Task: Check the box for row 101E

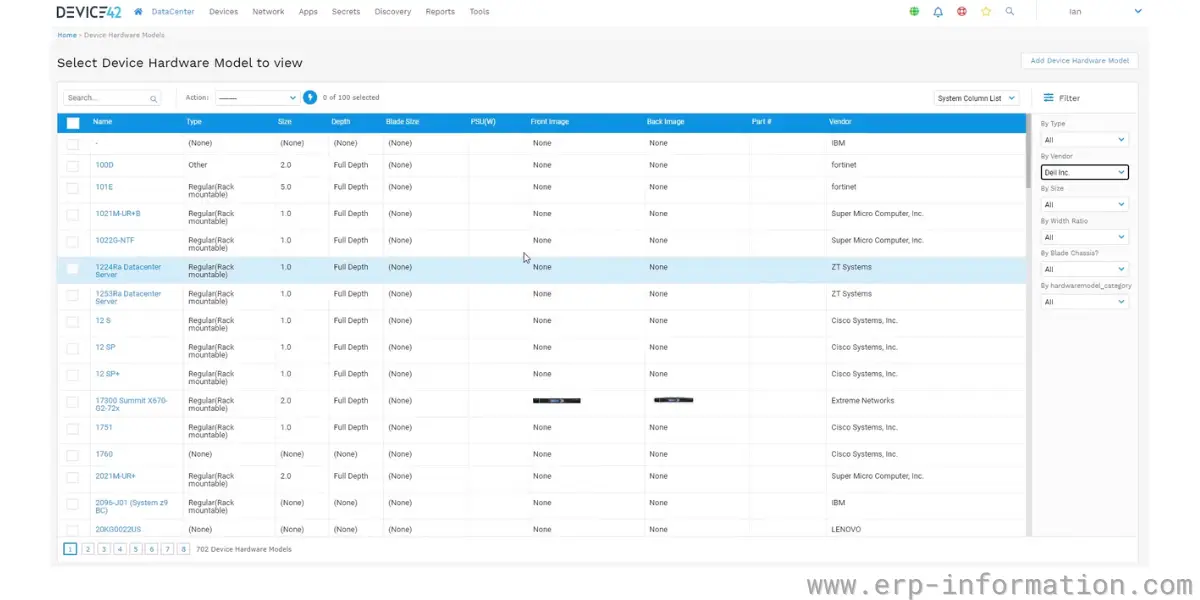Action: pos(72,187)
